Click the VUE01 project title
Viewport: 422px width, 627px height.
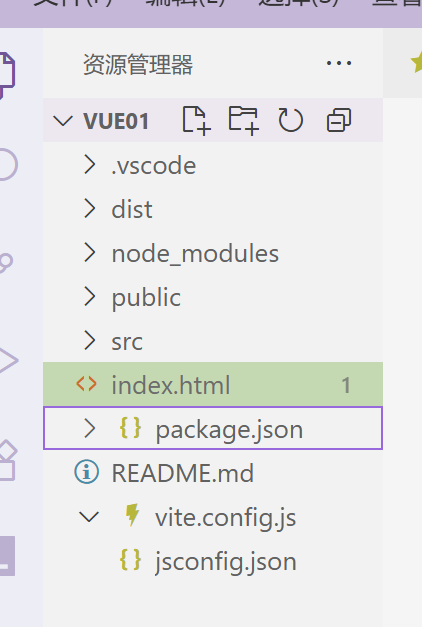coord(116,121)
